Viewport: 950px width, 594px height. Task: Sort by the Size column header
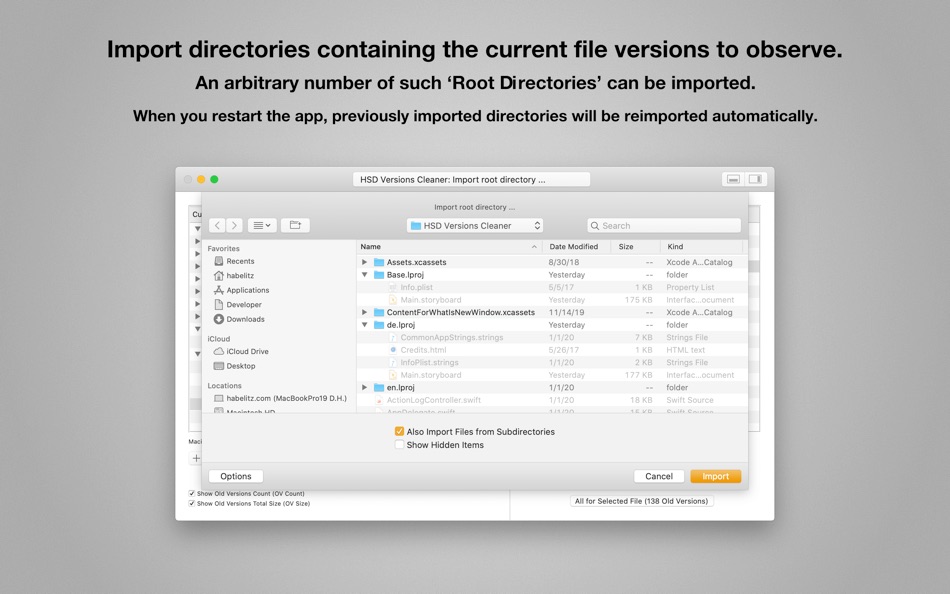(x=635, y=247)
